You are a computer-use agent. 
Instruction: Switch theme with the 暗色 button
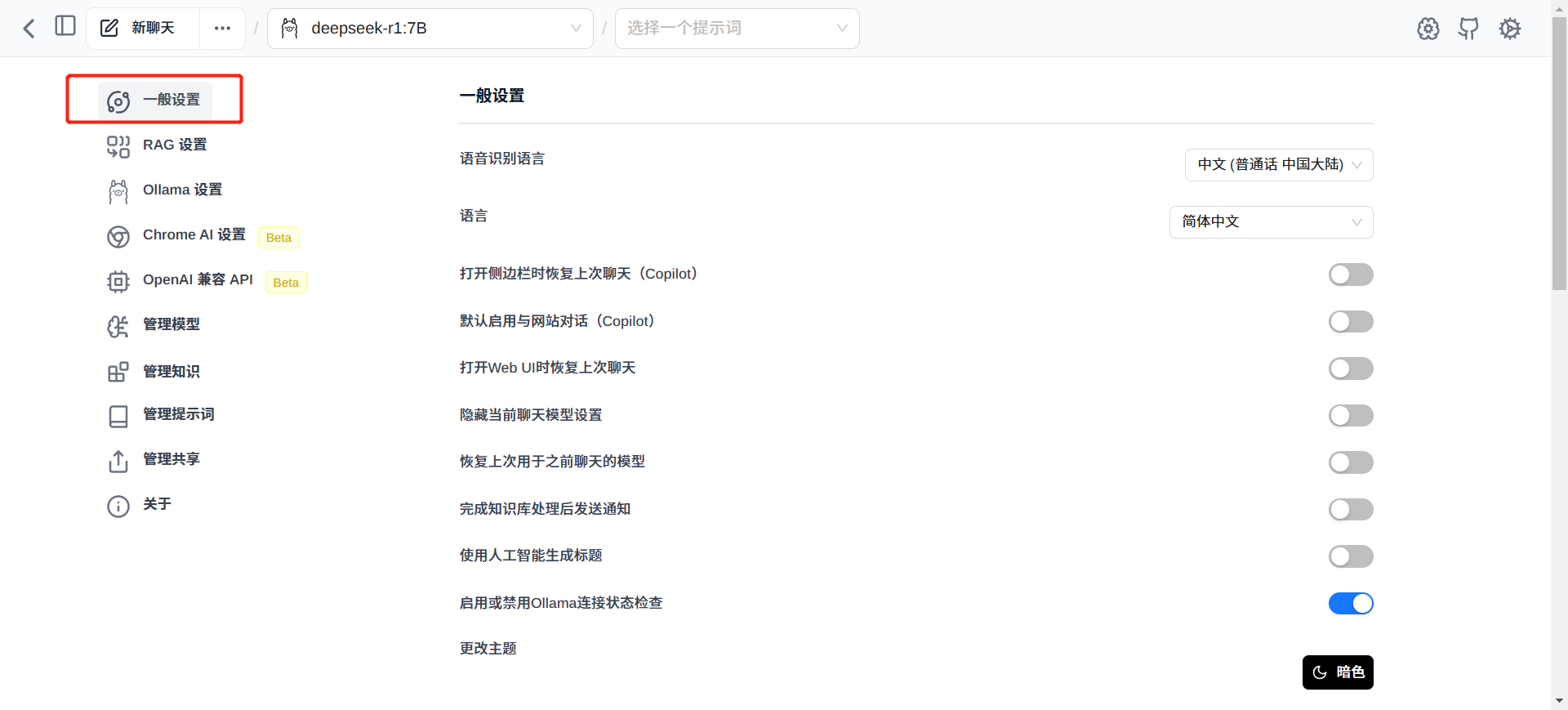coord(1337,672)
